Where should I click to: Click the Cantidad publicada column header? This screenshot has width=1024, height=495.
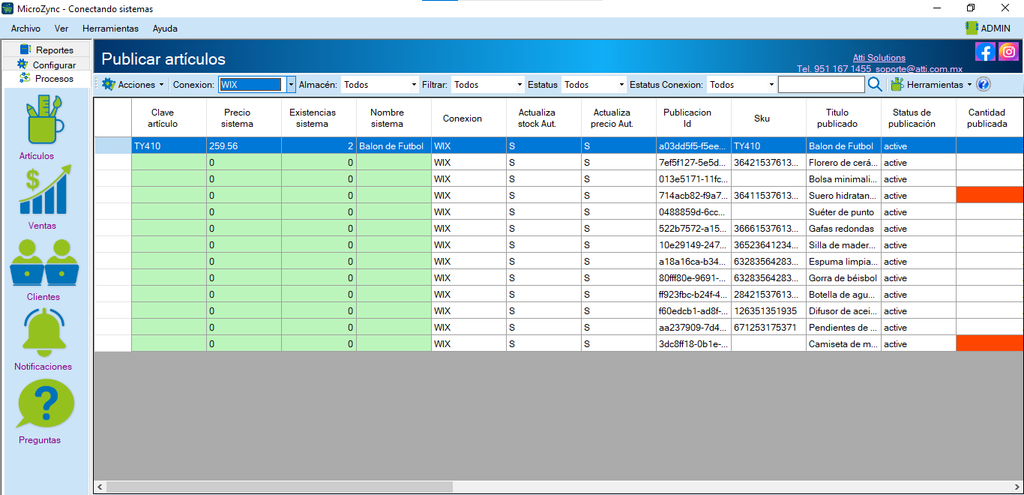click(x=990, y=118)
